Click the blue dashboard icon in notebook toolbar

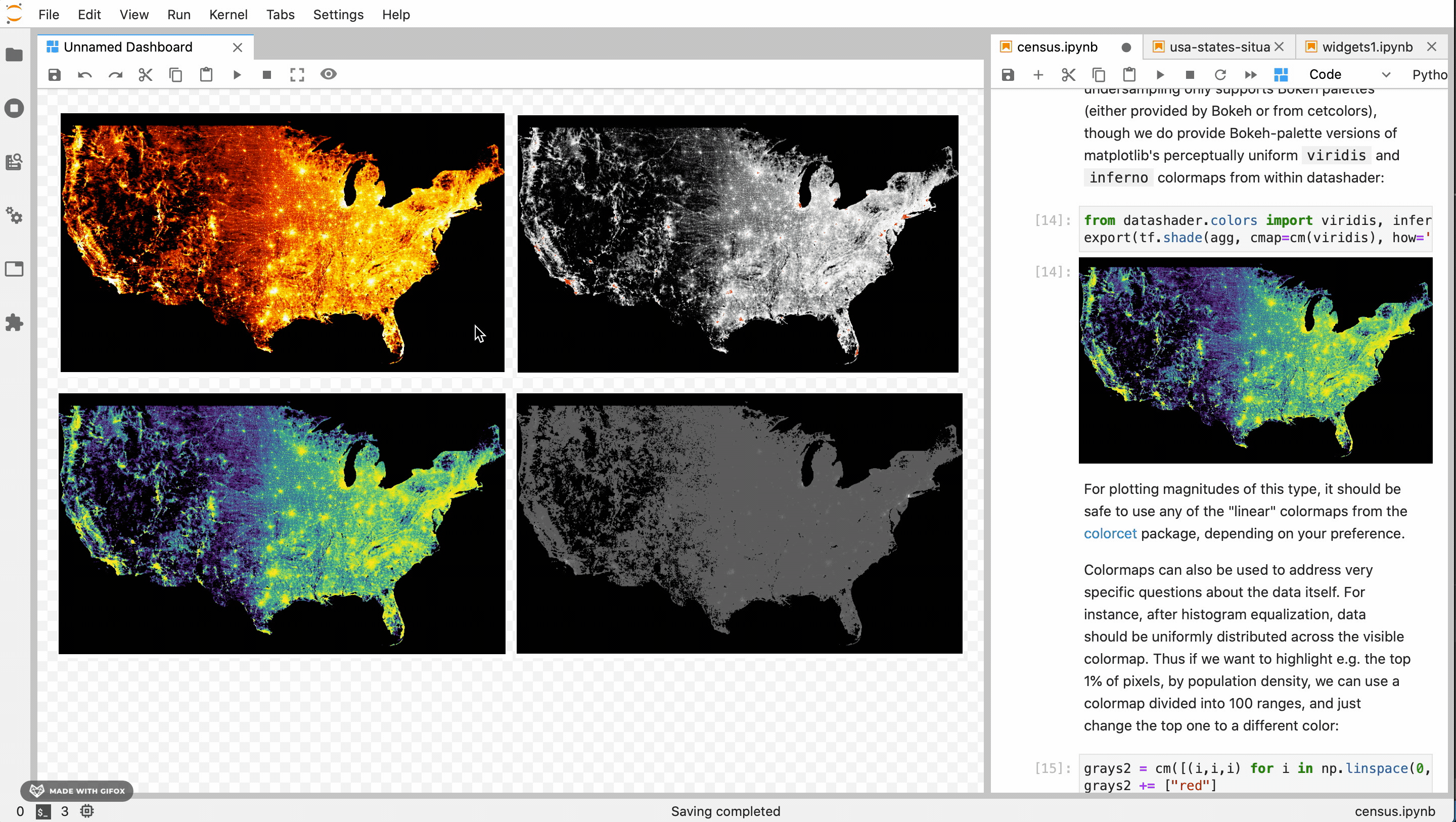(x=1281, y=75)
